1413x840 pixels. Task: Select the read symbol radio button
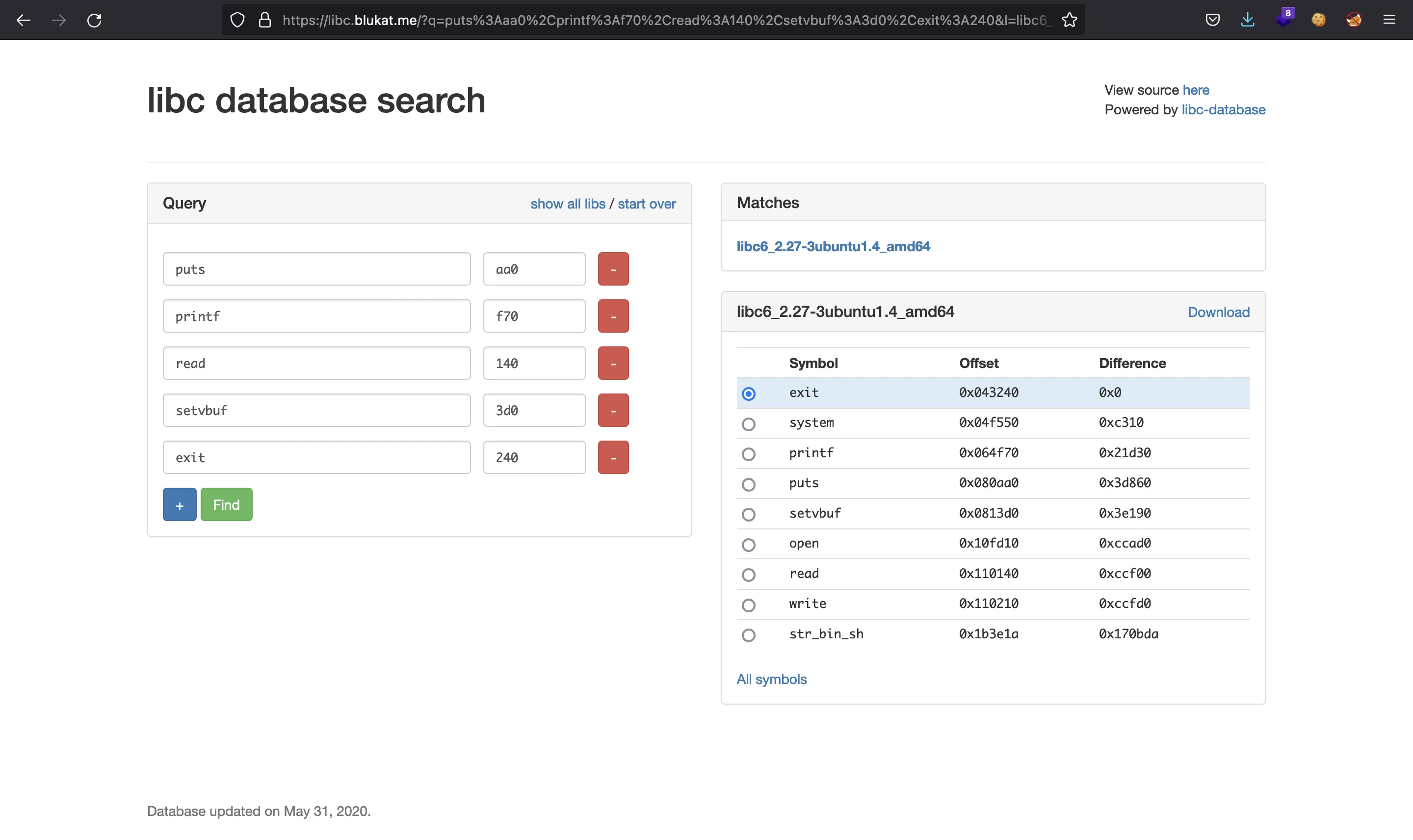(x=749, y=575)
